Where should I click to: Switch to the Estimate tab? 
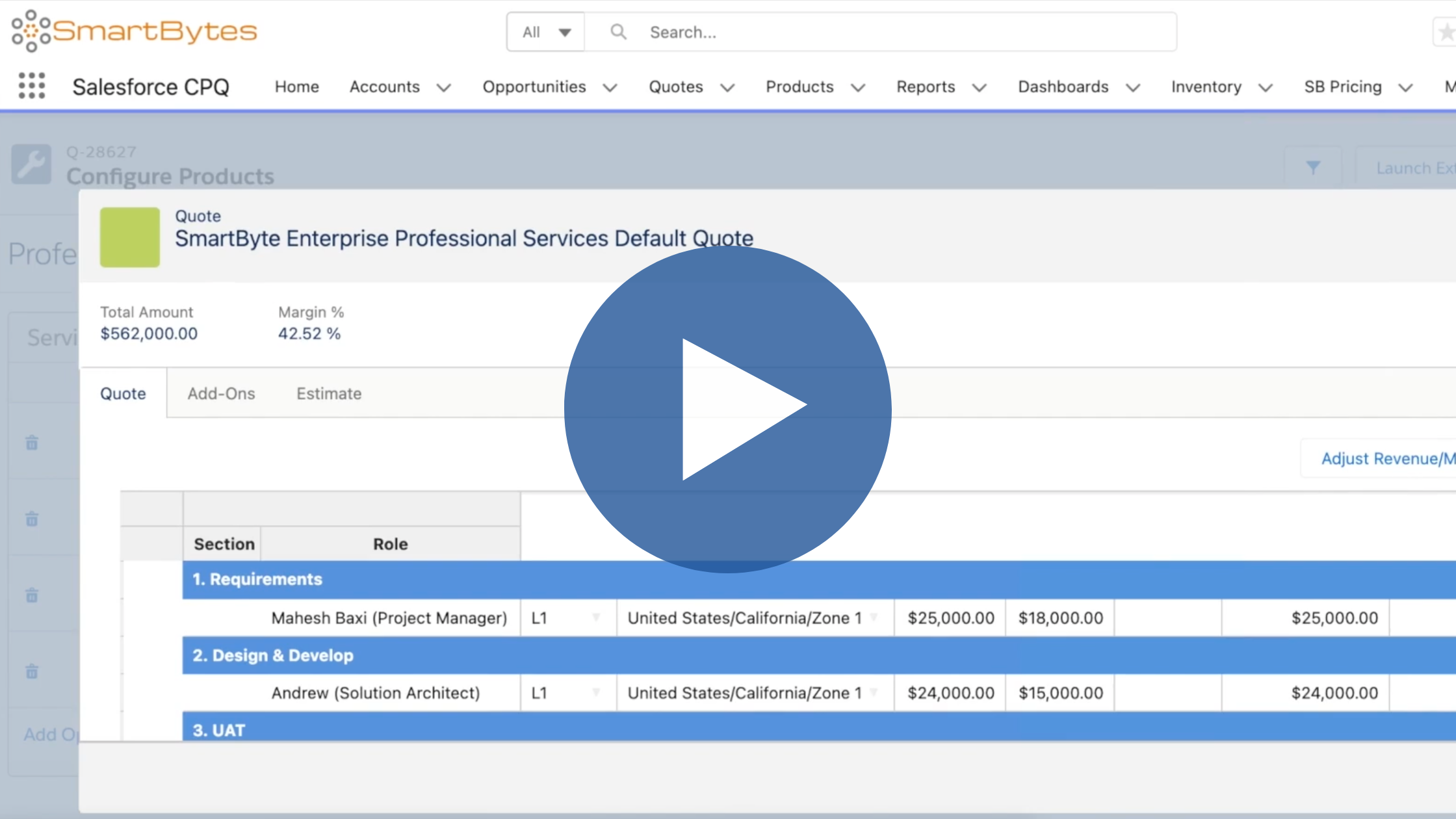click(329, 393)
